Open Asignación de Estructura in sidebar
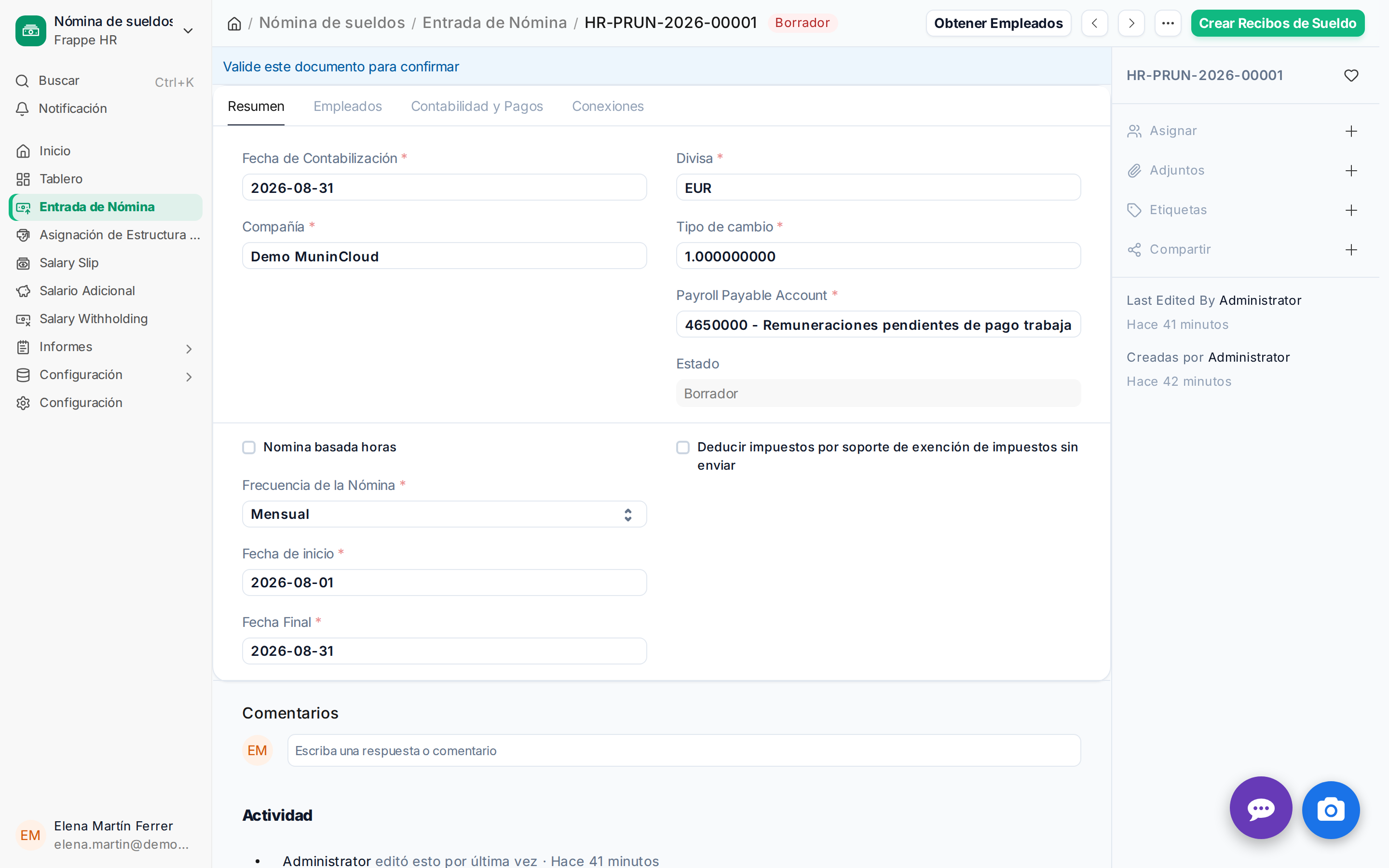1389x868 pixels. coord(106,235)
